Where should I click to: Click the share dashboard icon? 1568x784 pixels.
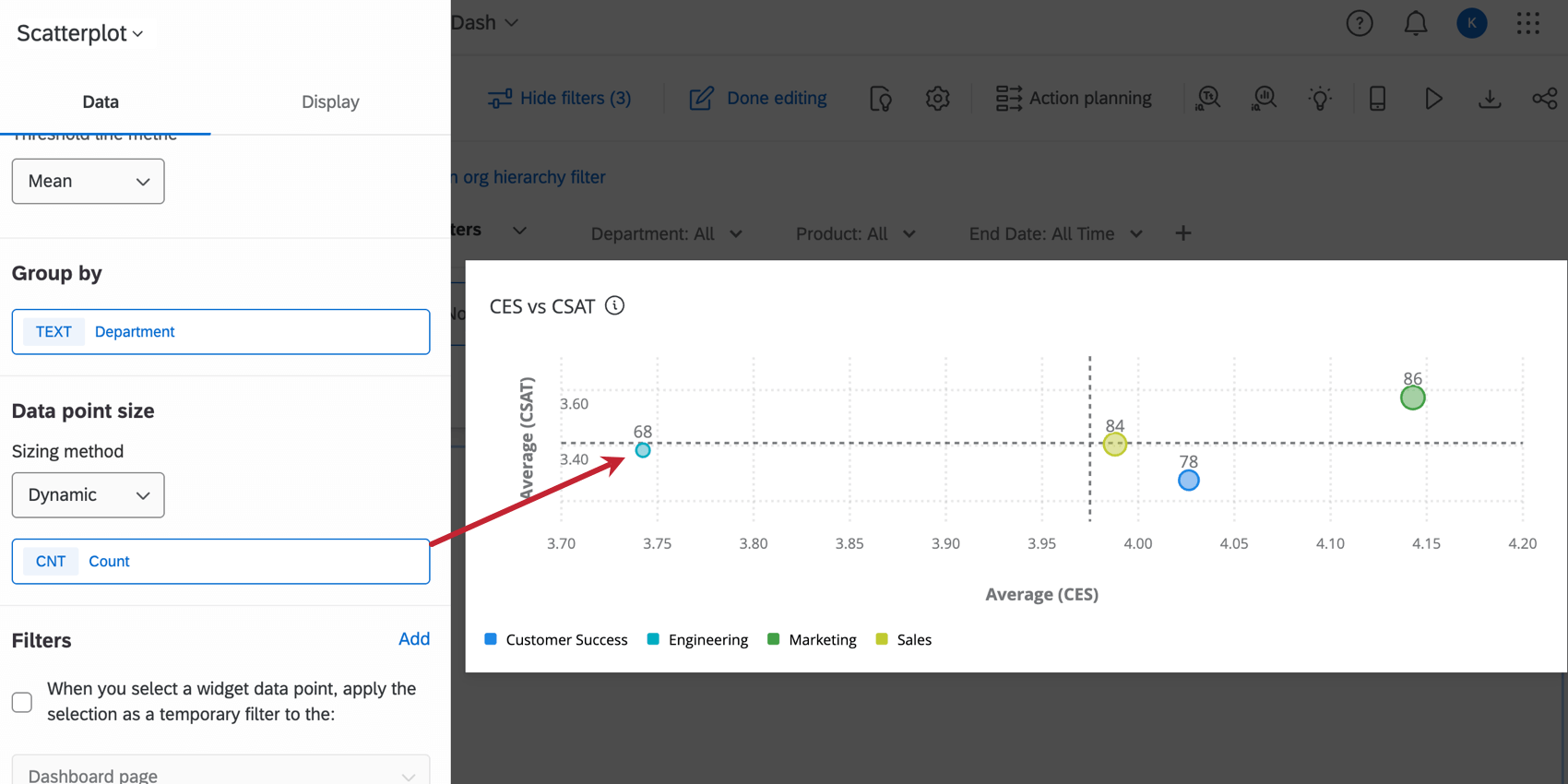[1544, 98]
